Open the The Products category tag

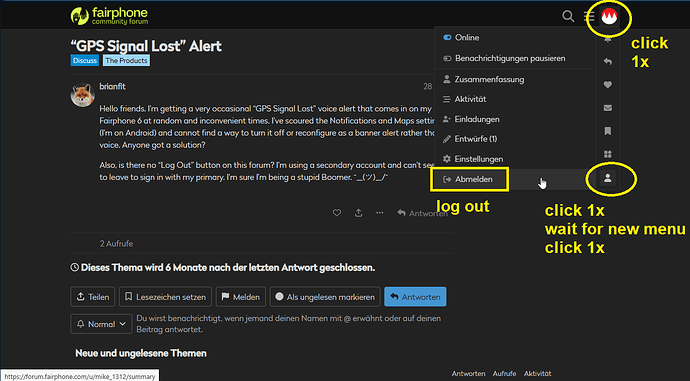(x=126, y=60)
